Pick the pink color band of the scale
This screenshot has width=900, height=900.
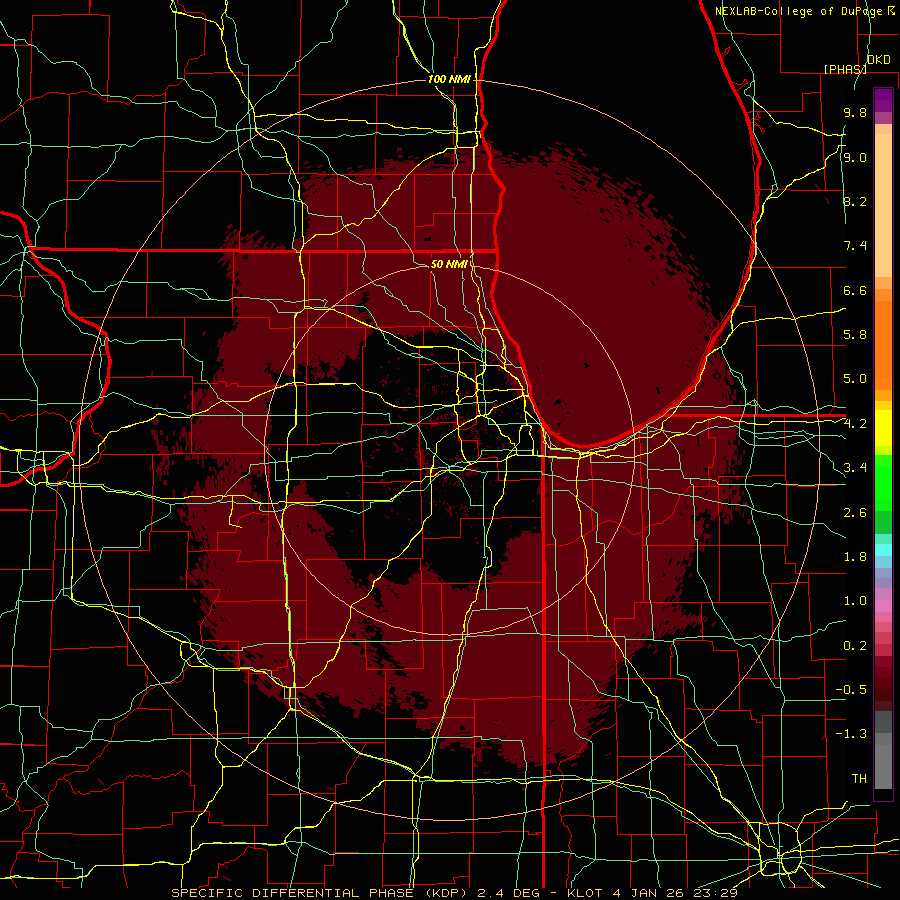(883, 606)
